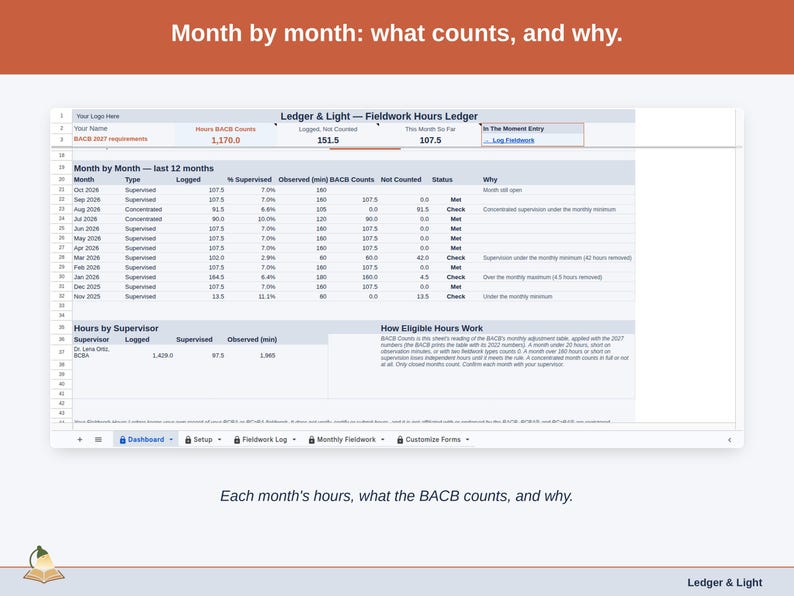This screenshot has width=794, height=596.
Task: Switch to the Customize Forms sheet tab
Action: tap(433, 440)
